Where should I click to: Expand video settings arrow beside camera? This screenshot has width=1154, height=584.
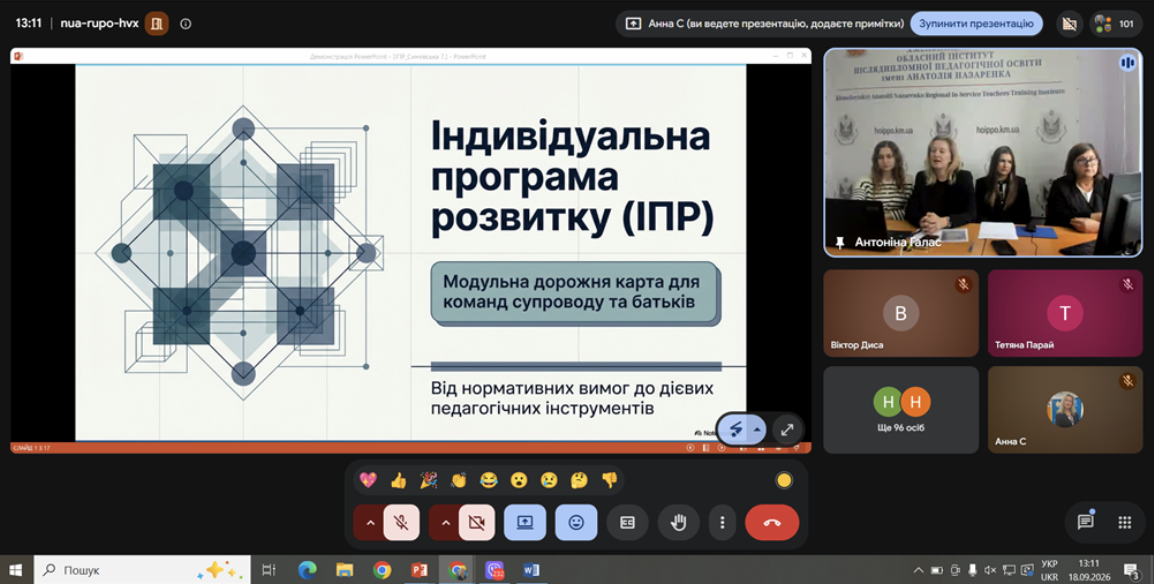pyautogui.click(x=445, y=522)
